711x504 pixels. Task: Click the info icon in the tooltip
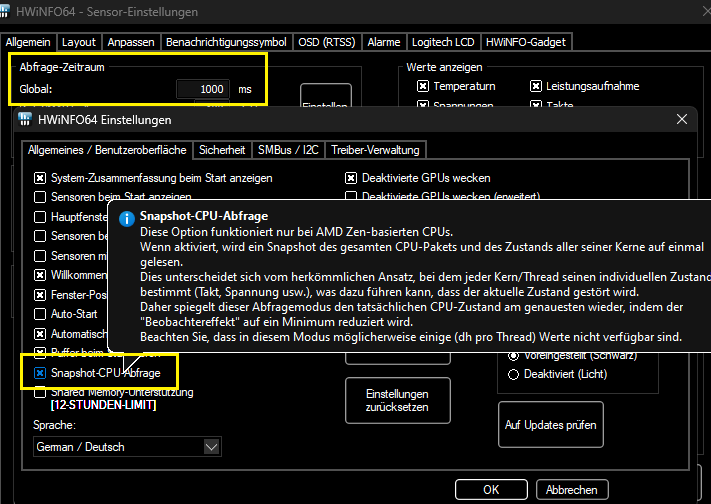tap(127, 219)
